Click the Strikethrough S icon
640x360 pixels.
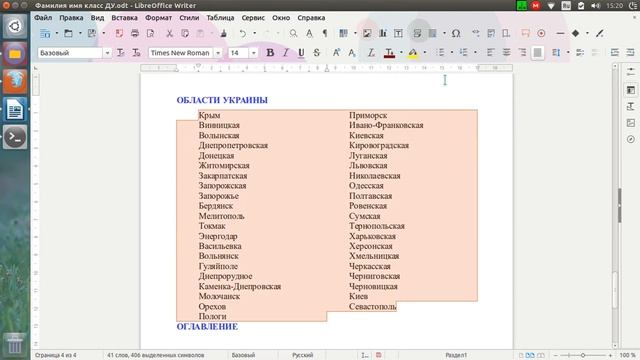tap(316, 53)
